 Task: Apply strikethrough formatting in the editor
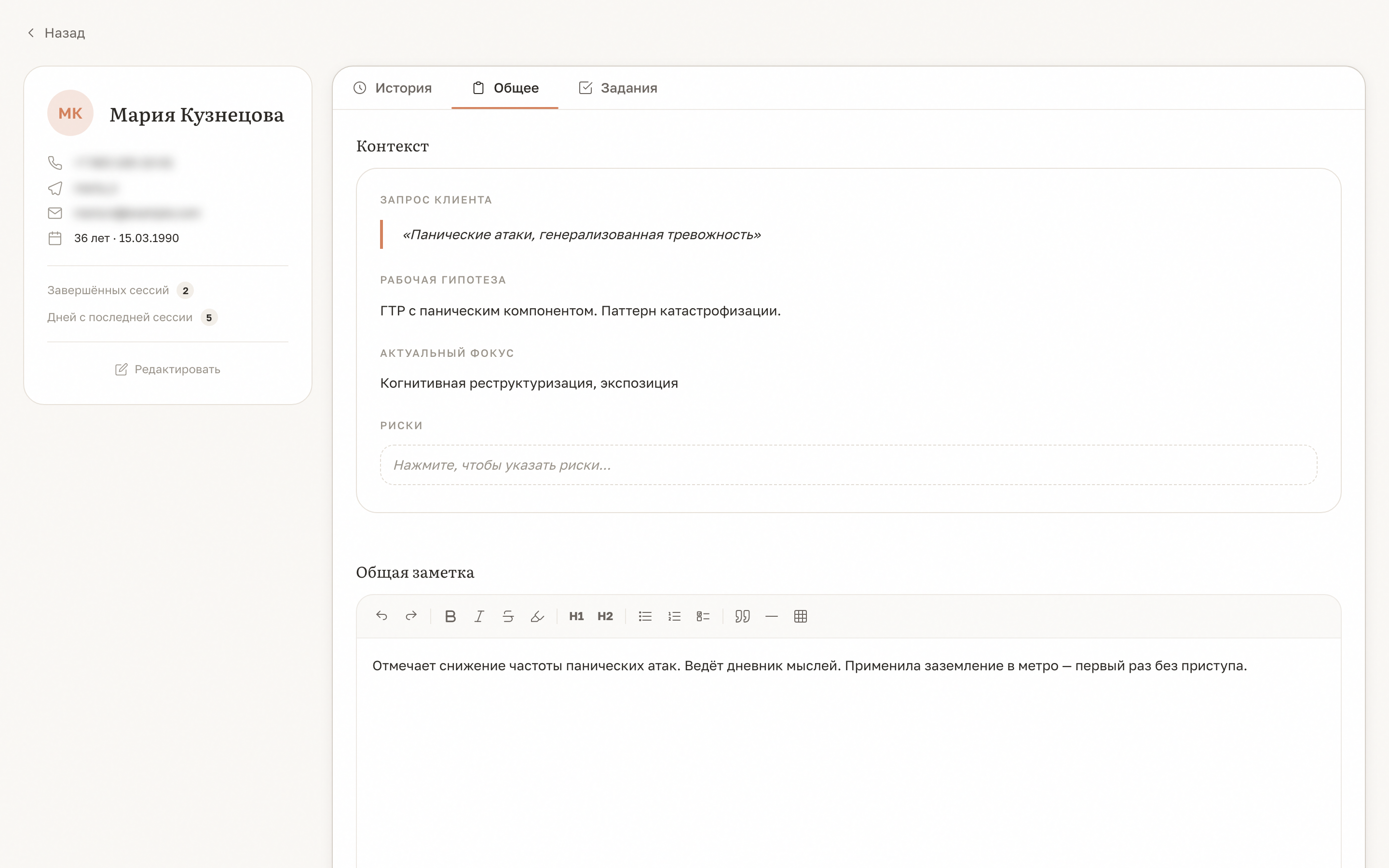(x=508, y=616)
